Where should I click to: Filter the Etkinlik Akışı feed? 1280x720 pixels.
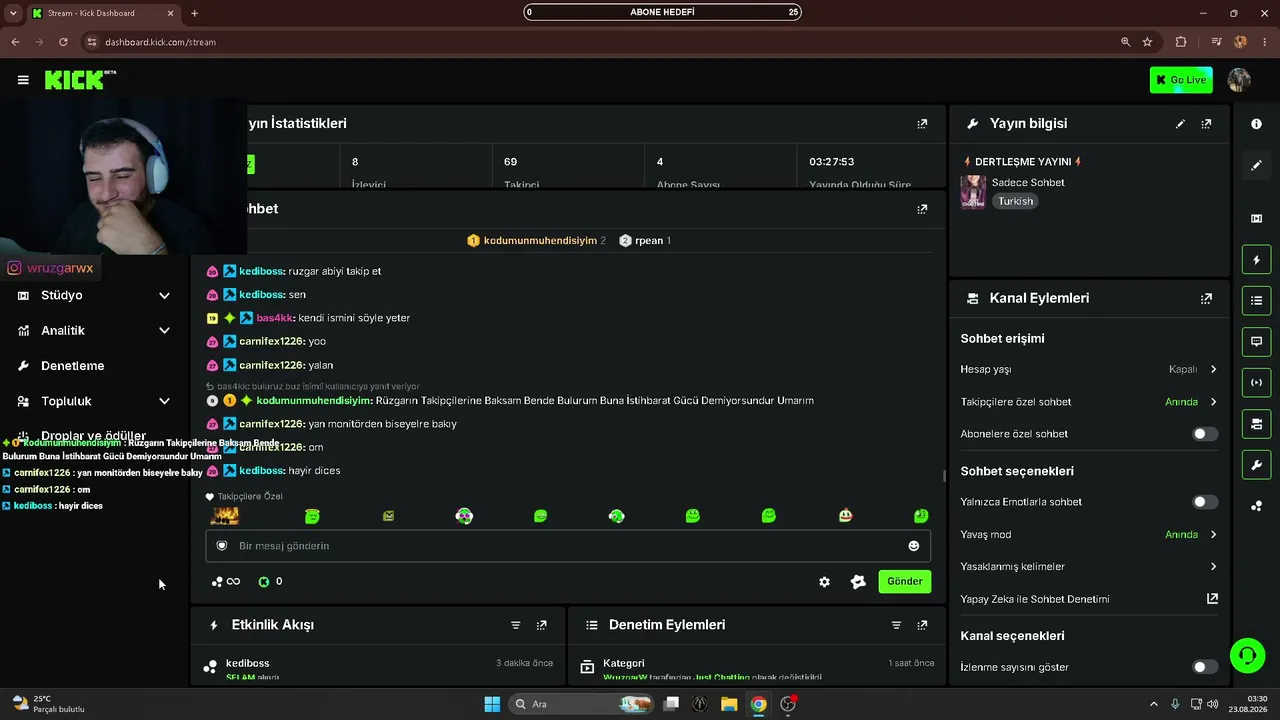pyautogui.click(x=516, y=625)
